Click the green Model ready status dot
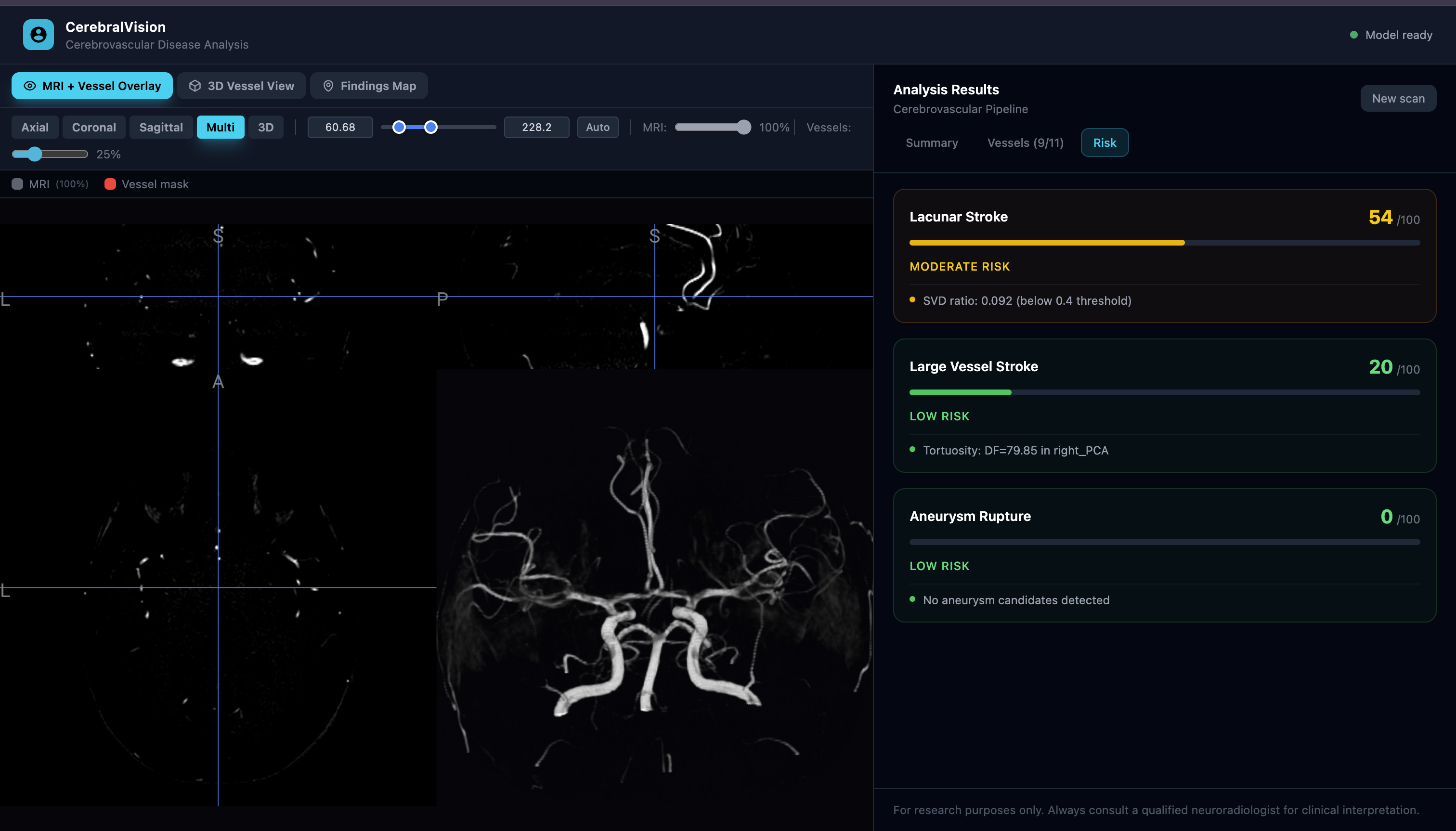 [x=1353, y=35]
